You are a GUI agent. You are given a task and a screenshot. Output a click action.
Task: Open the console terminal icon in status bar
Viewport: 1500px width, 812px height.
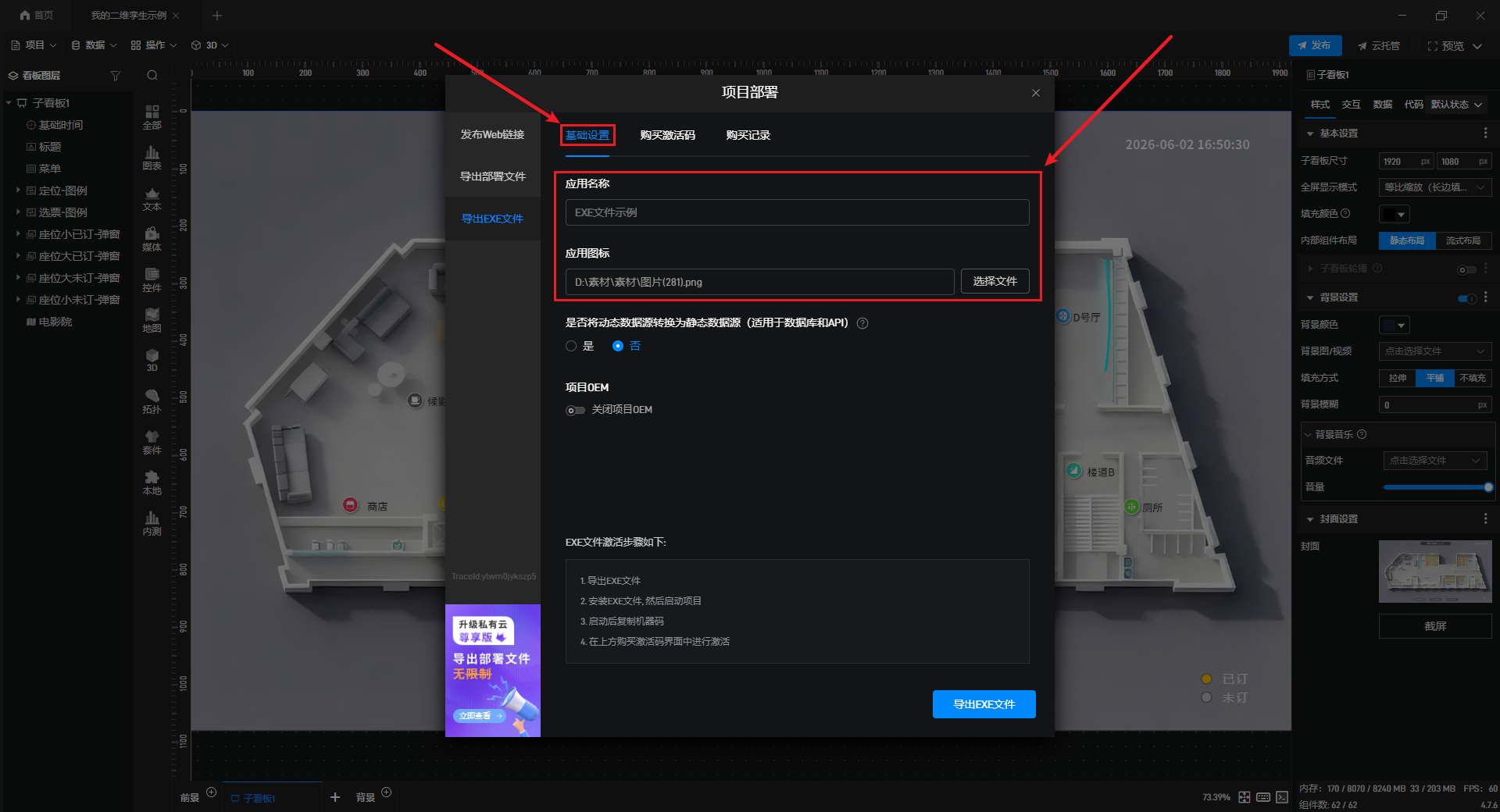[1282, 797]
